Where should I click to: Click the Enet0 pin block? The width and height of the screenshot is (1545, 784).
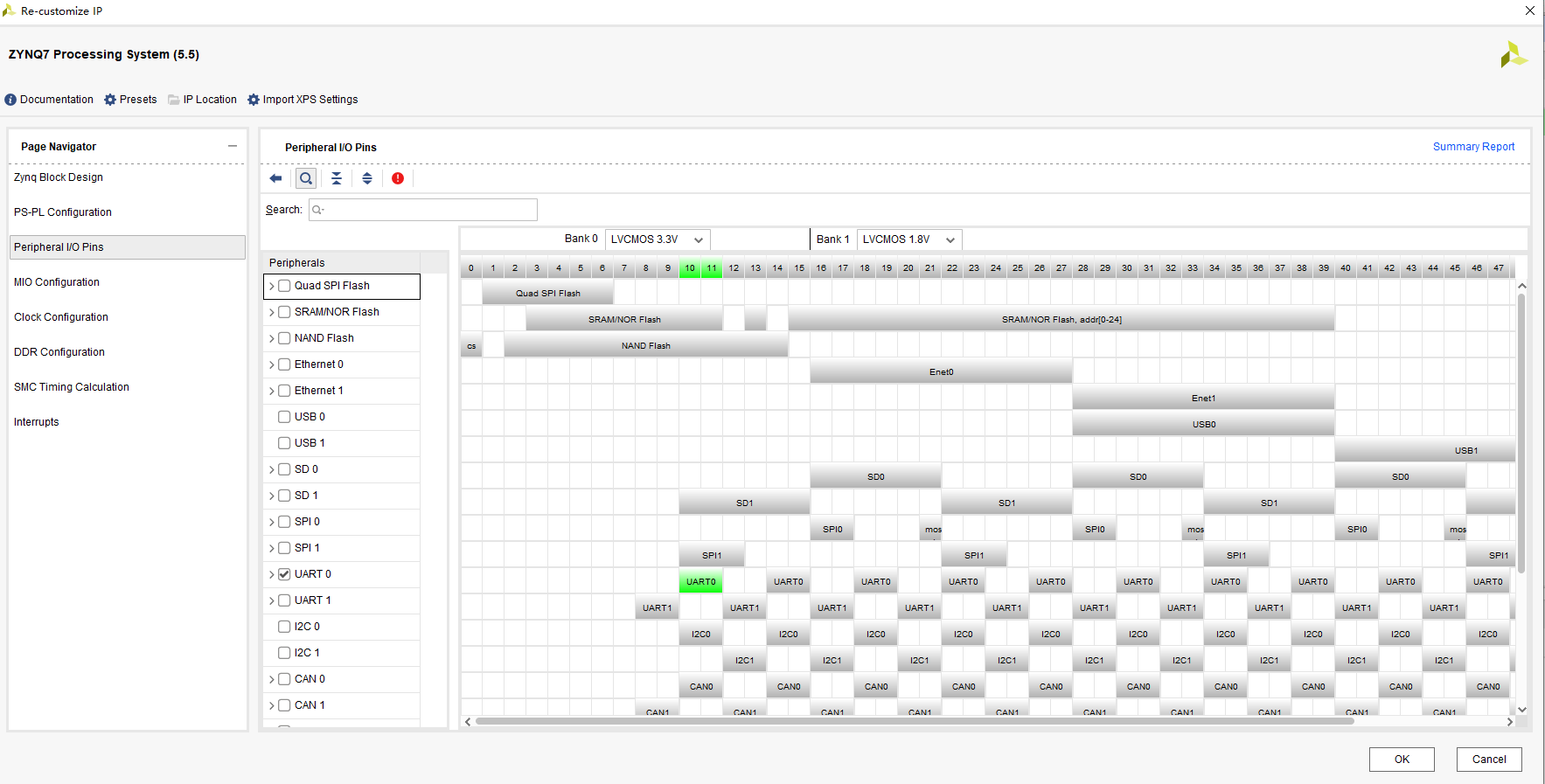[941, 371]
